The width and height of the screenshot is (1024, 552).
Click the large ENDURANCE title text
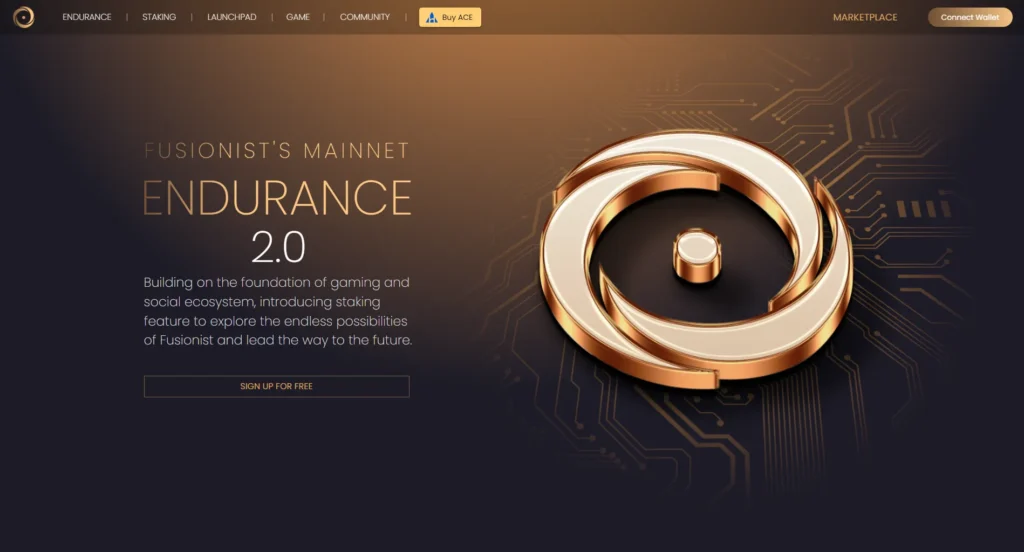tap(277, 198)
